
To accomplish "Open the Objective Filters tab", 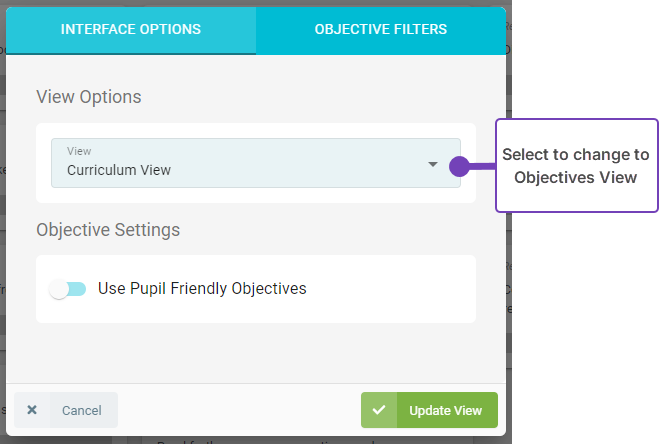I will tap(380, 29).
